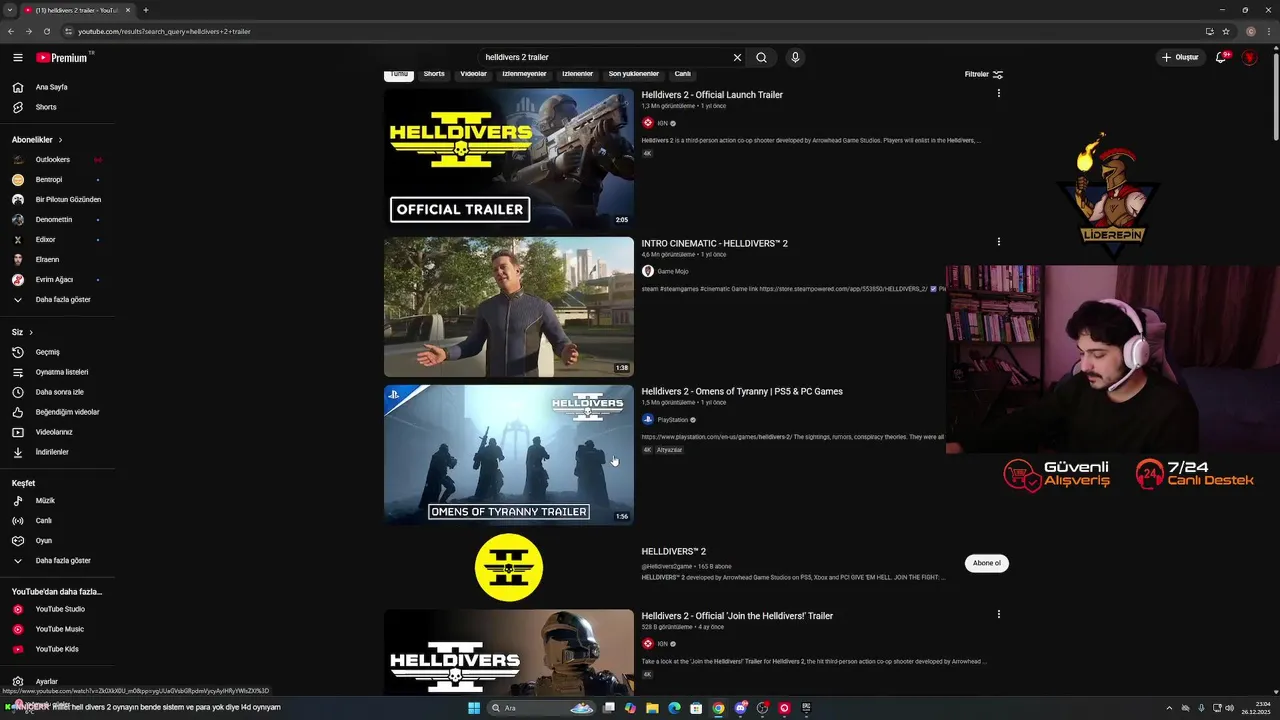Screen dimensions: 1280x720
Task: Open the notifications bell
Action: coord(1221,57)
